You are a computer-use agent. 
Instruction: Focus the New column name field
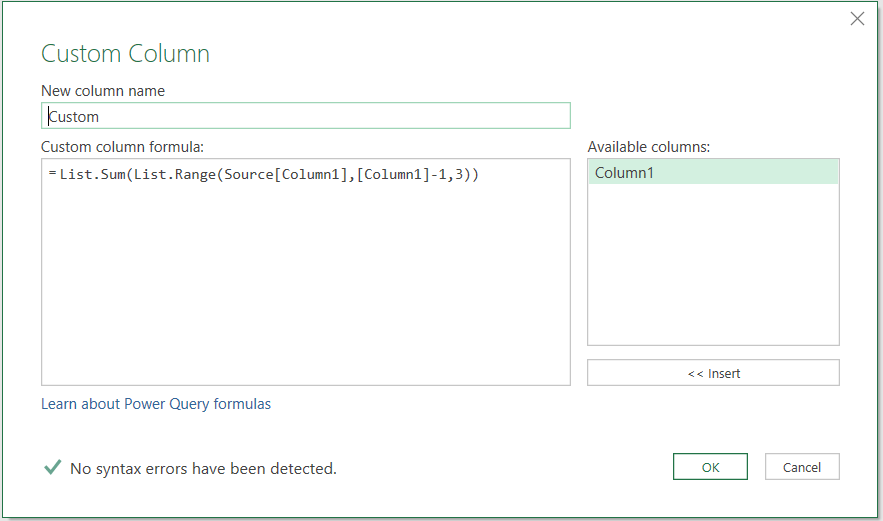306,116
